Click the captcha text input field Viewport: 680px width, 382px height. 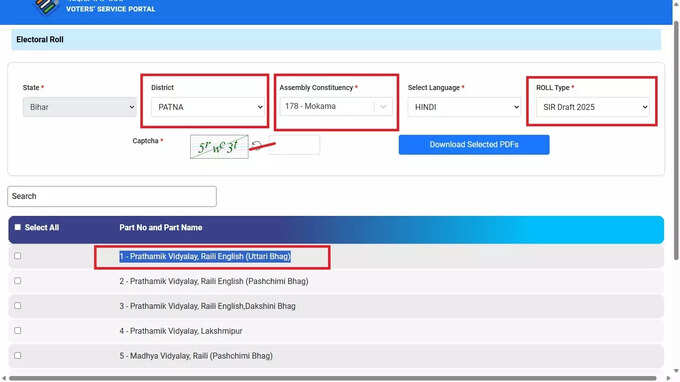[x=294, y=145]
